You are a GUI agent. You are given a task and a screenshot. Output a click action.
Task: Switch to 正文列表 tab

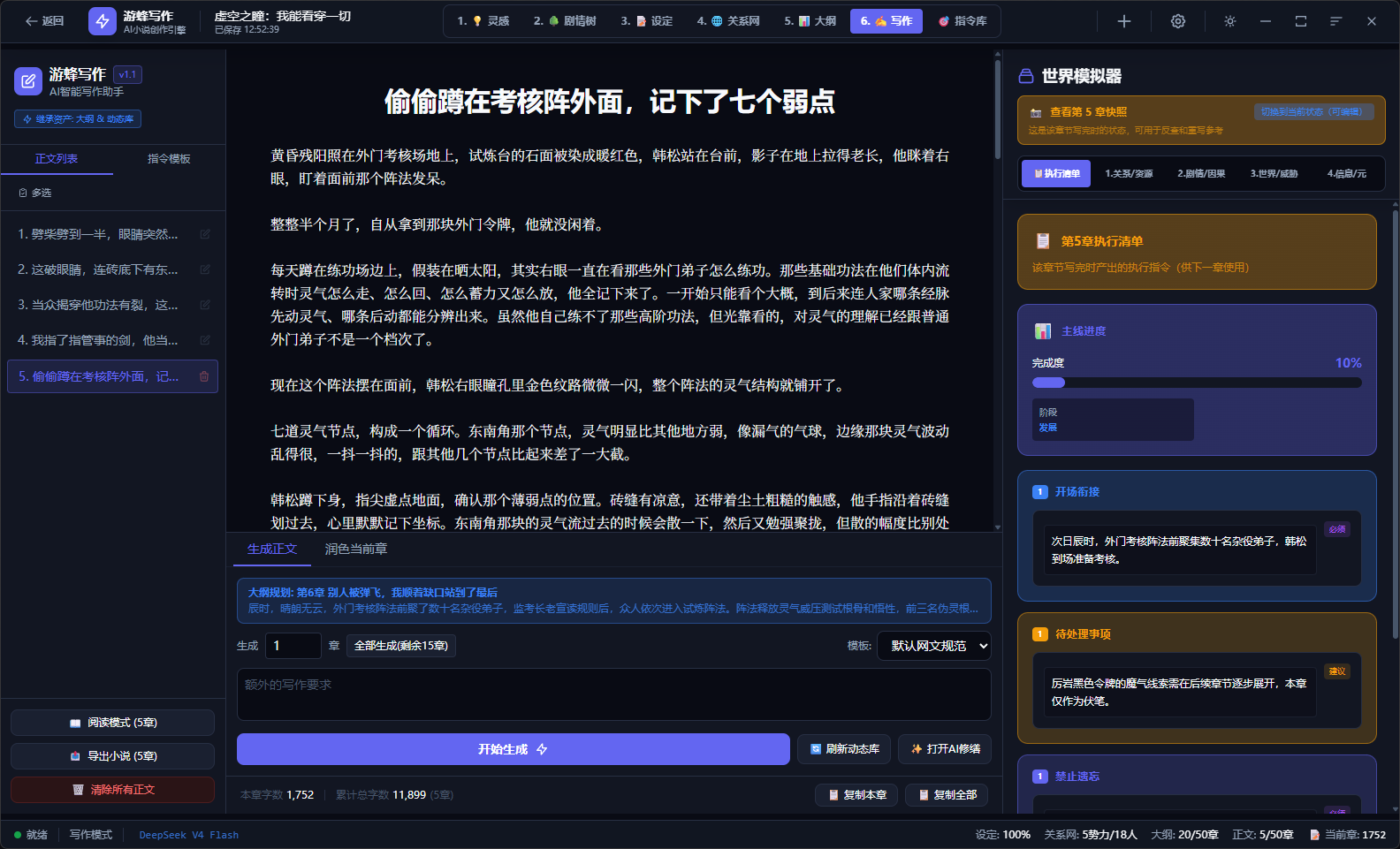click(57, 159)
